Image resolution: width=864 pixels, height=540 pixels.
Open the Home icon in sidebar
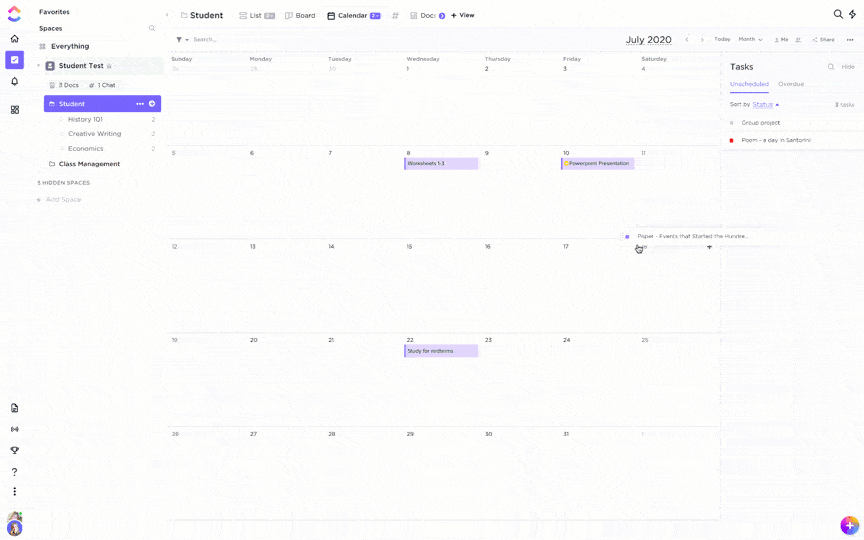click(x=14, y=39)
